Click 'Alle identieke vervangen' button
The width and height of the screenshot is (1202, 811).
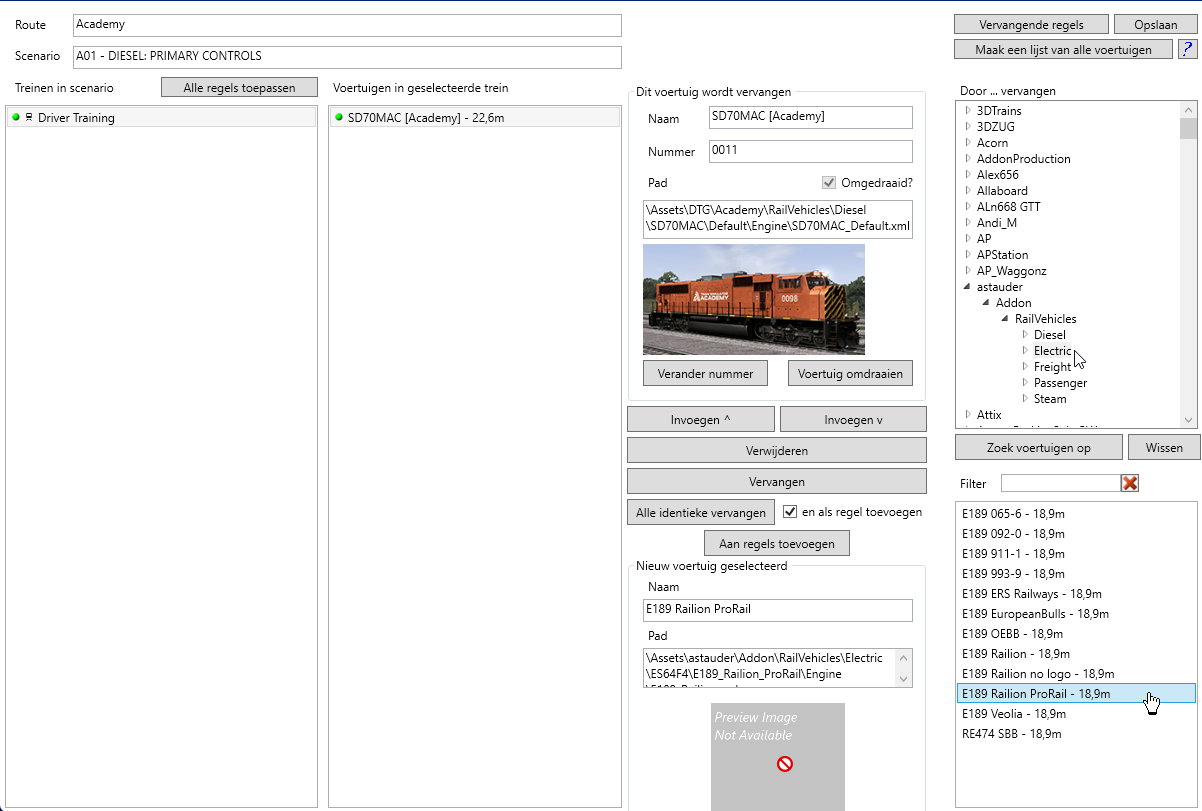tap(701, 513)
